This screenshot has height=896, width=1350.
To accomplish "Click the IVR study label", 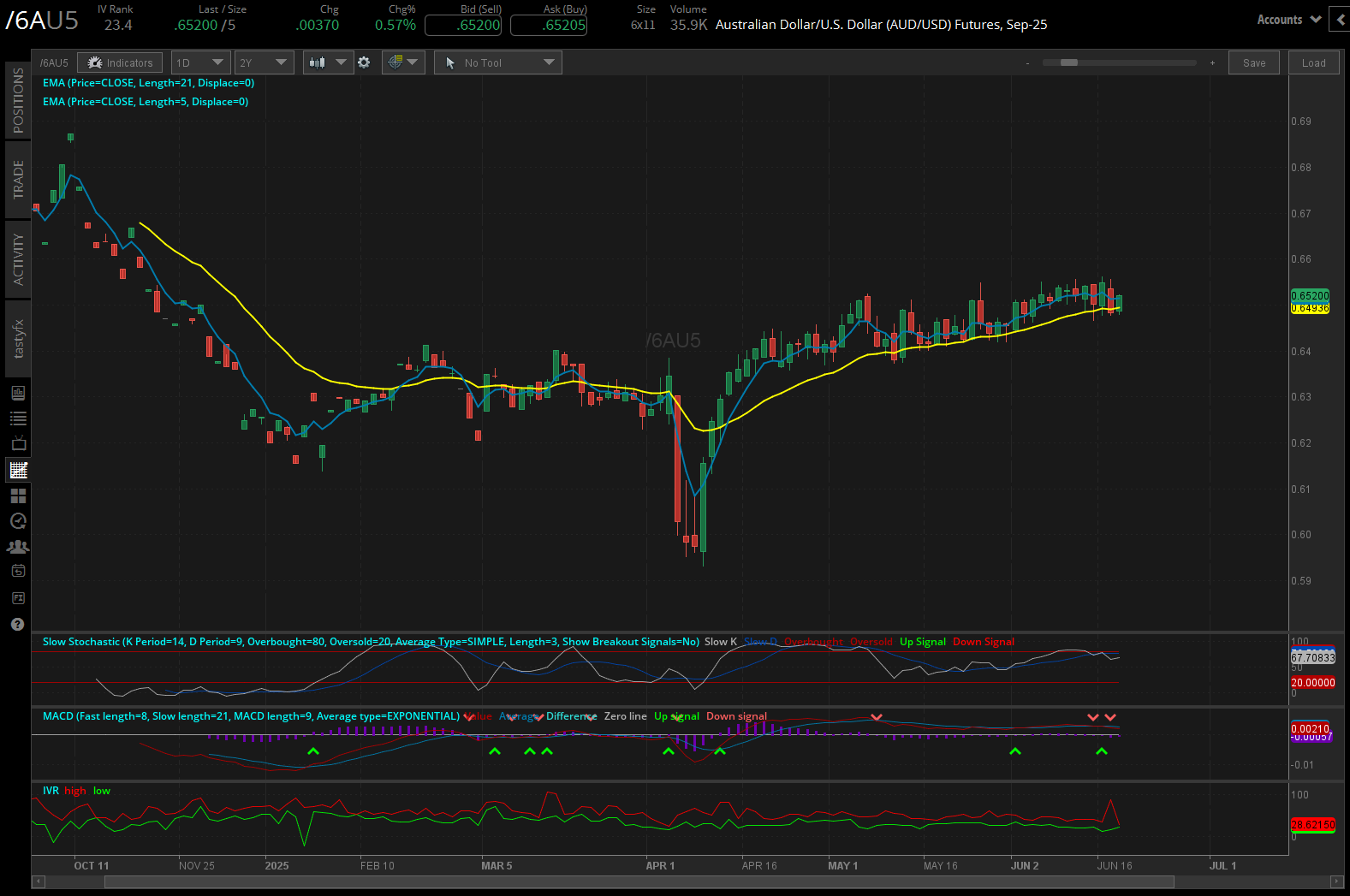I will pos(51,791).
